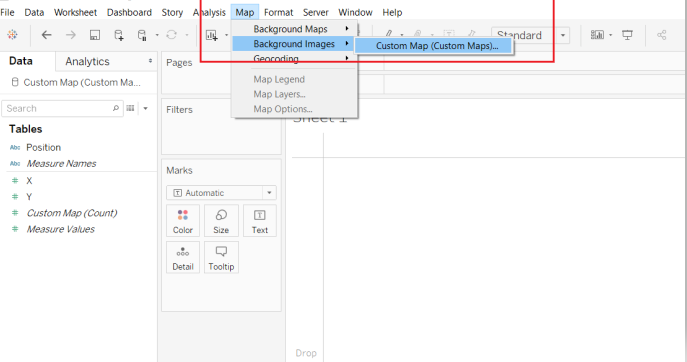687x362 pixels.
Task: Click the Tableau logo start page icon
Action: [12, 35]
